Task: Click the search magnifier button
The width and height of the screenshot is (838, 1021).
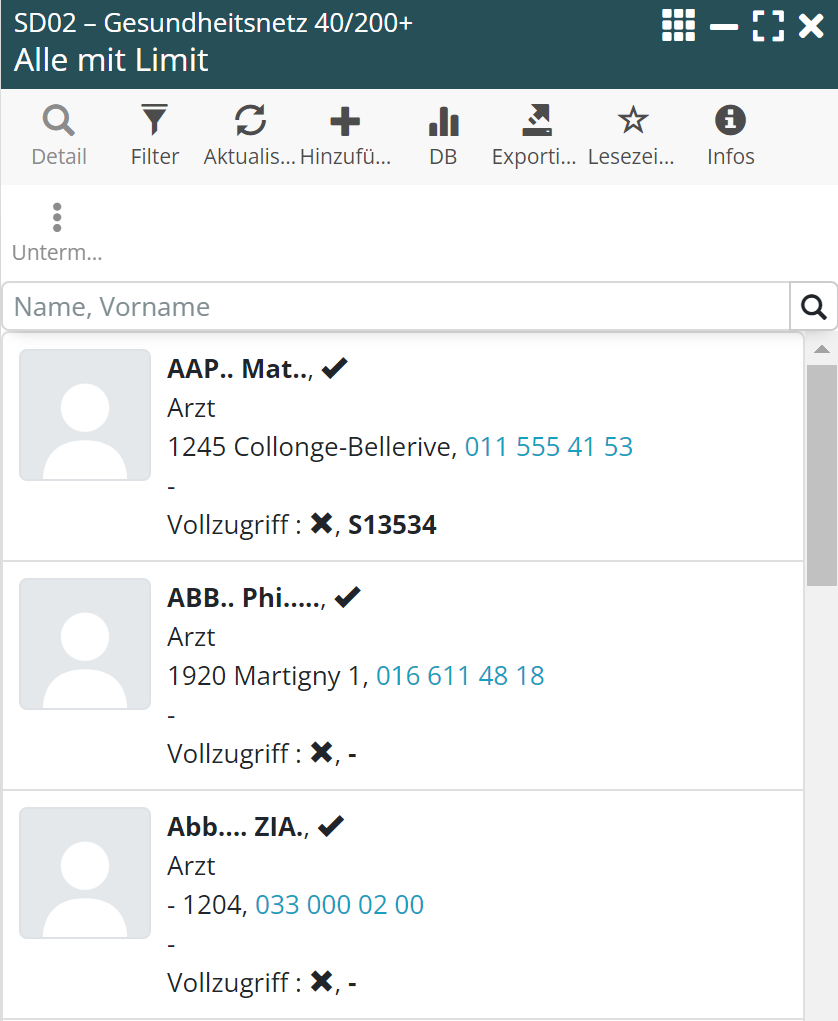Action: pos(813,307)
